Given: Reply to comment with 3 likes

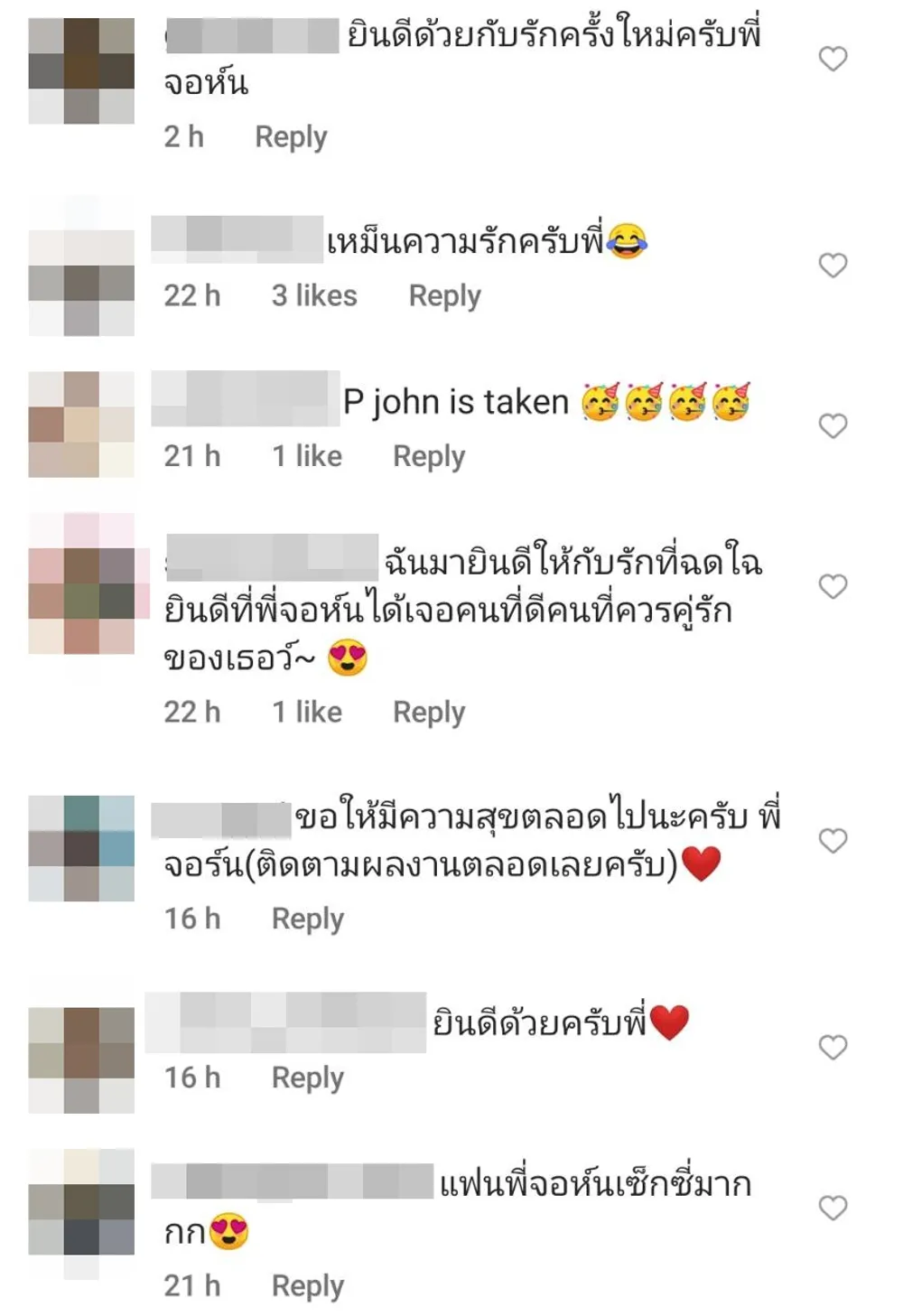Looking at the screenshot, I should 444,296.
